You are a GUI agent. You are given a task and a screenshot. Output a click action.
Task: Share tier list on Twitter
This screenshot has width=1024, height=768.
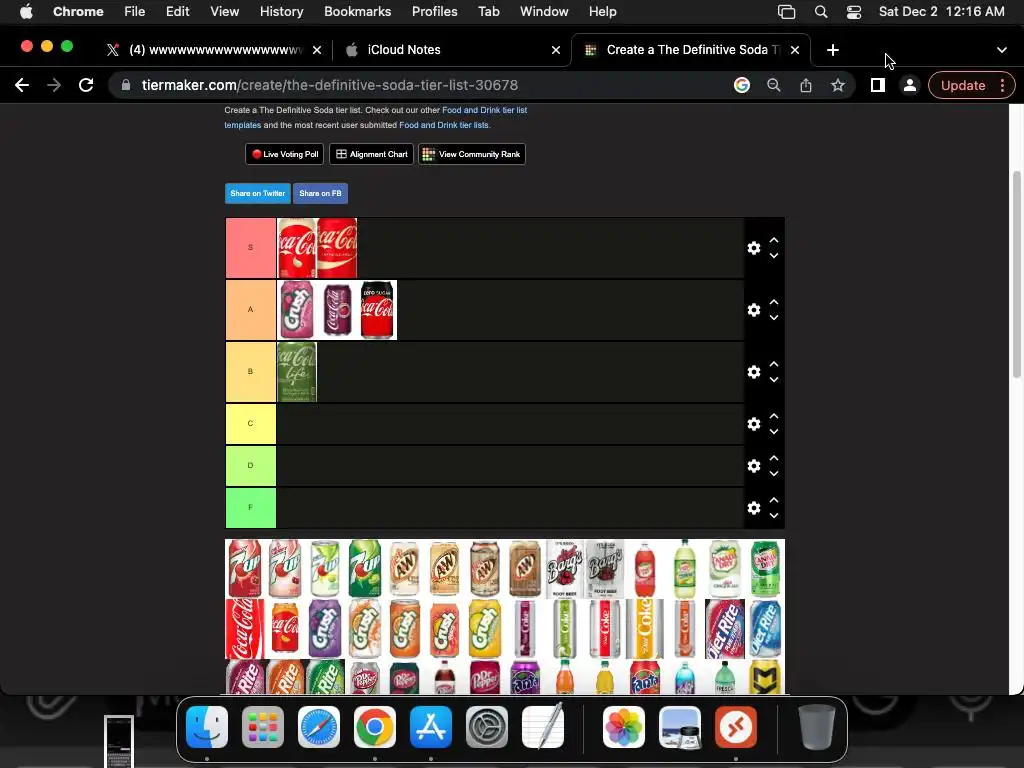[257, 193]
